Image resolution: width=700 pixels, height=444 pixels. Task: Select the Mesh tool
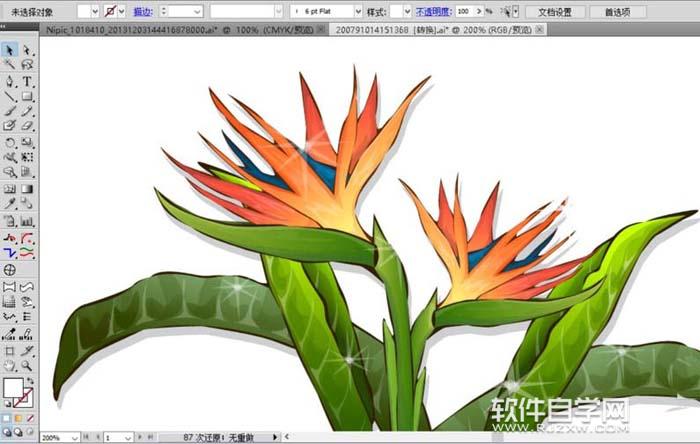[x=9, y=189]
